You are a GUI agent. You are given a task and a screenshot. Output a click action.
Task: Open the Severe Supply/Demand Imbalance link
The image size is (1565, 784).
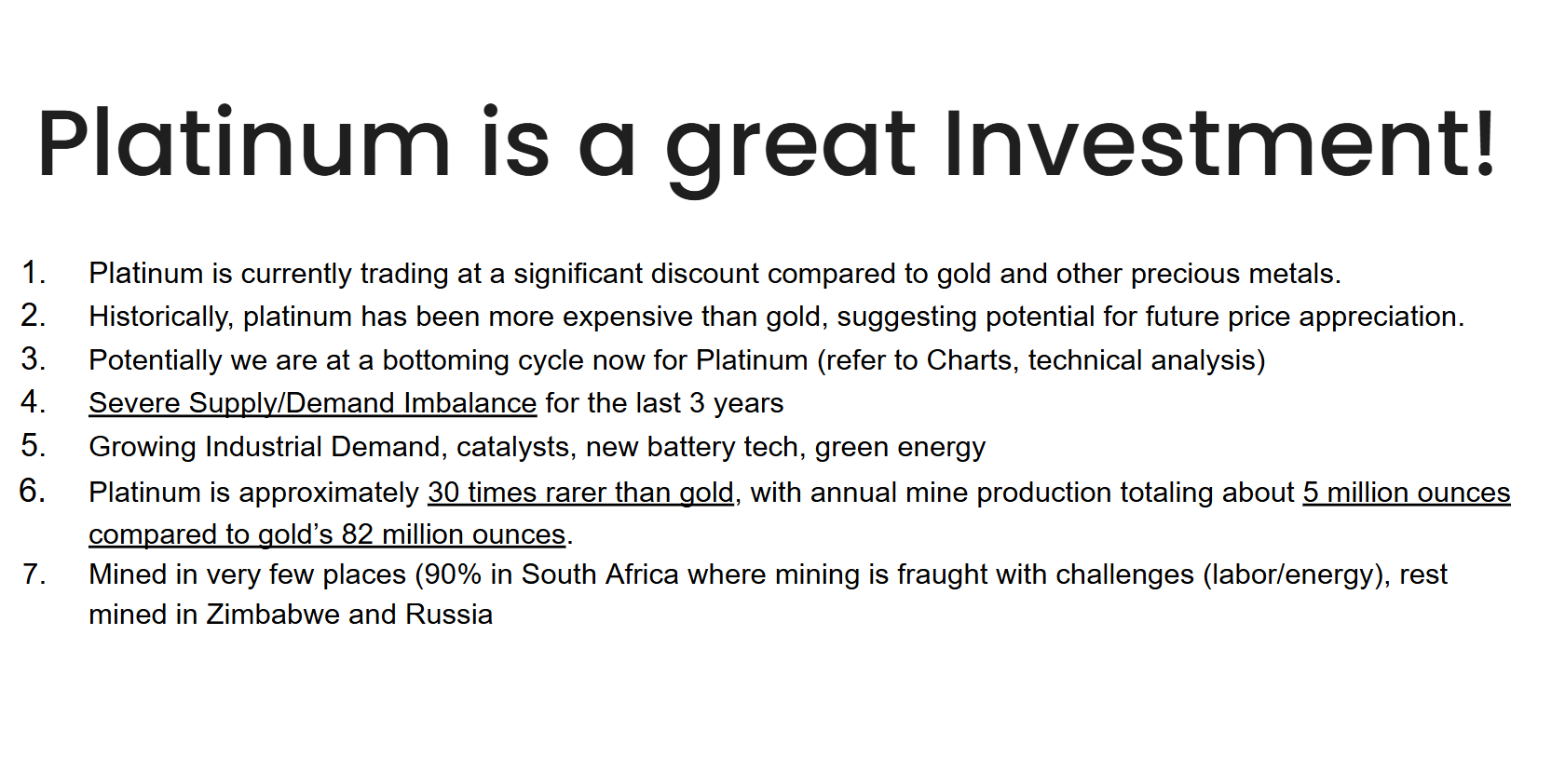312,403
